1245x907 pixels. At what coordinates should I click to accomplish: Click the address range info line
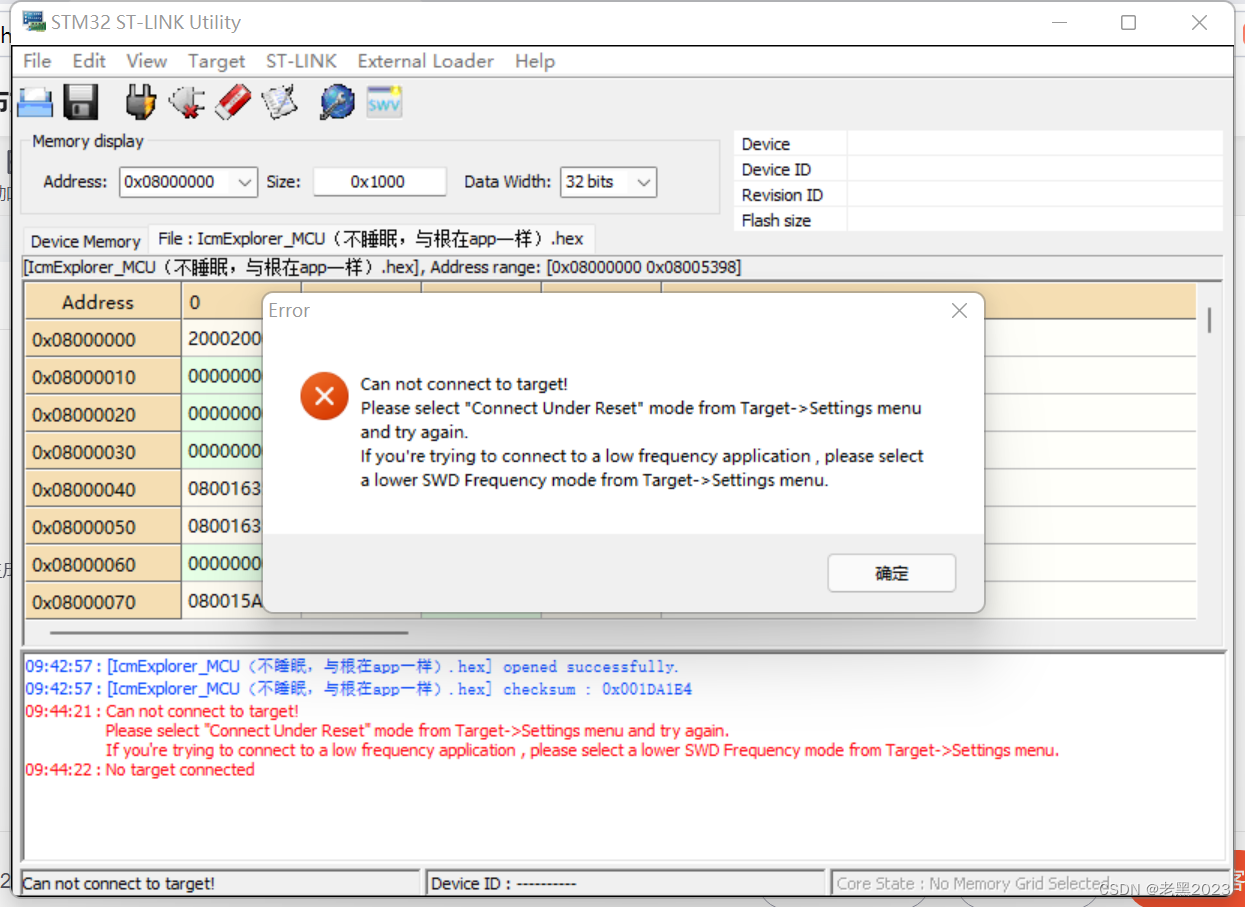(382, 268)
